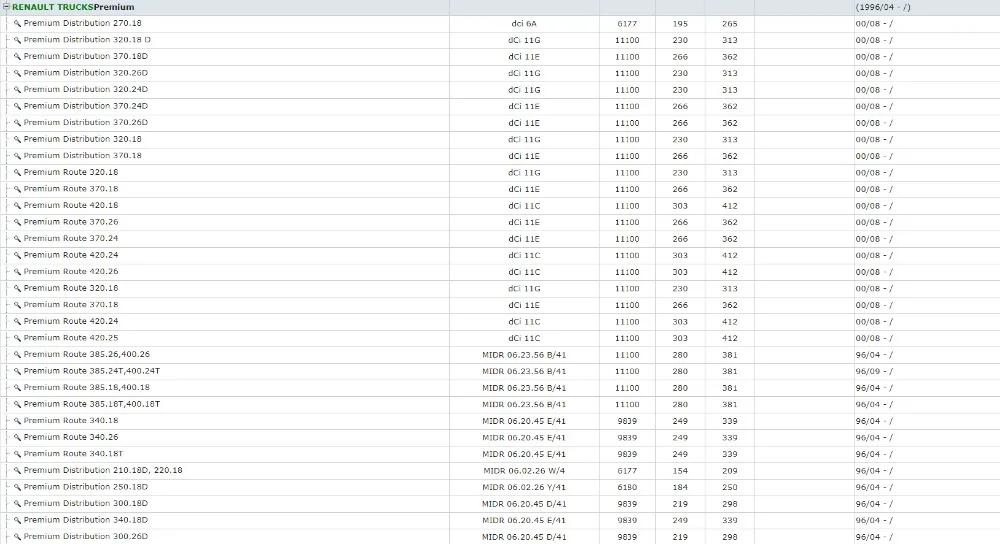Click the RENAULT TRUCKS Premium header label
The width and height of the screenshot is (1000, 544).
coord(73,7)
